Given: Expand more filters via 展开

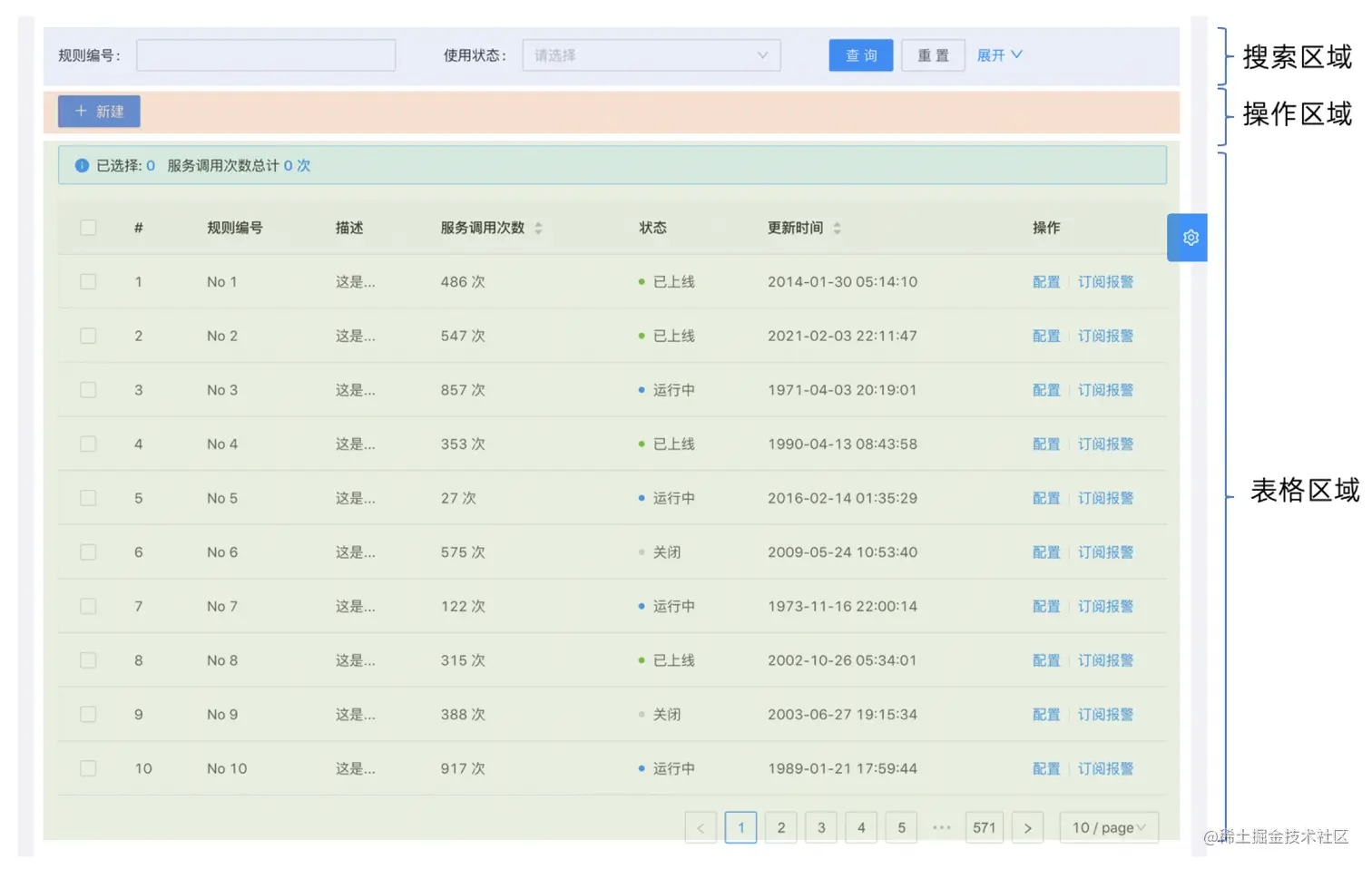Looking at the screenshot, I should pyautogui.click(x=998, y=54).
